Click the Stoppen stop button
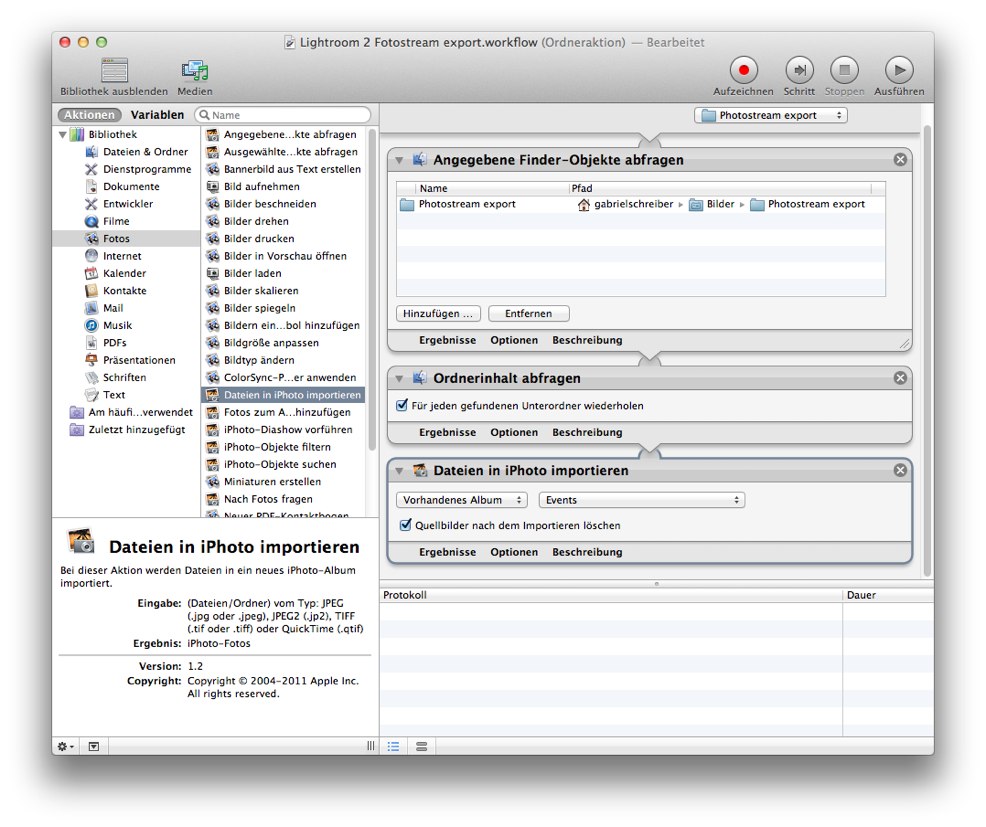 845,70
